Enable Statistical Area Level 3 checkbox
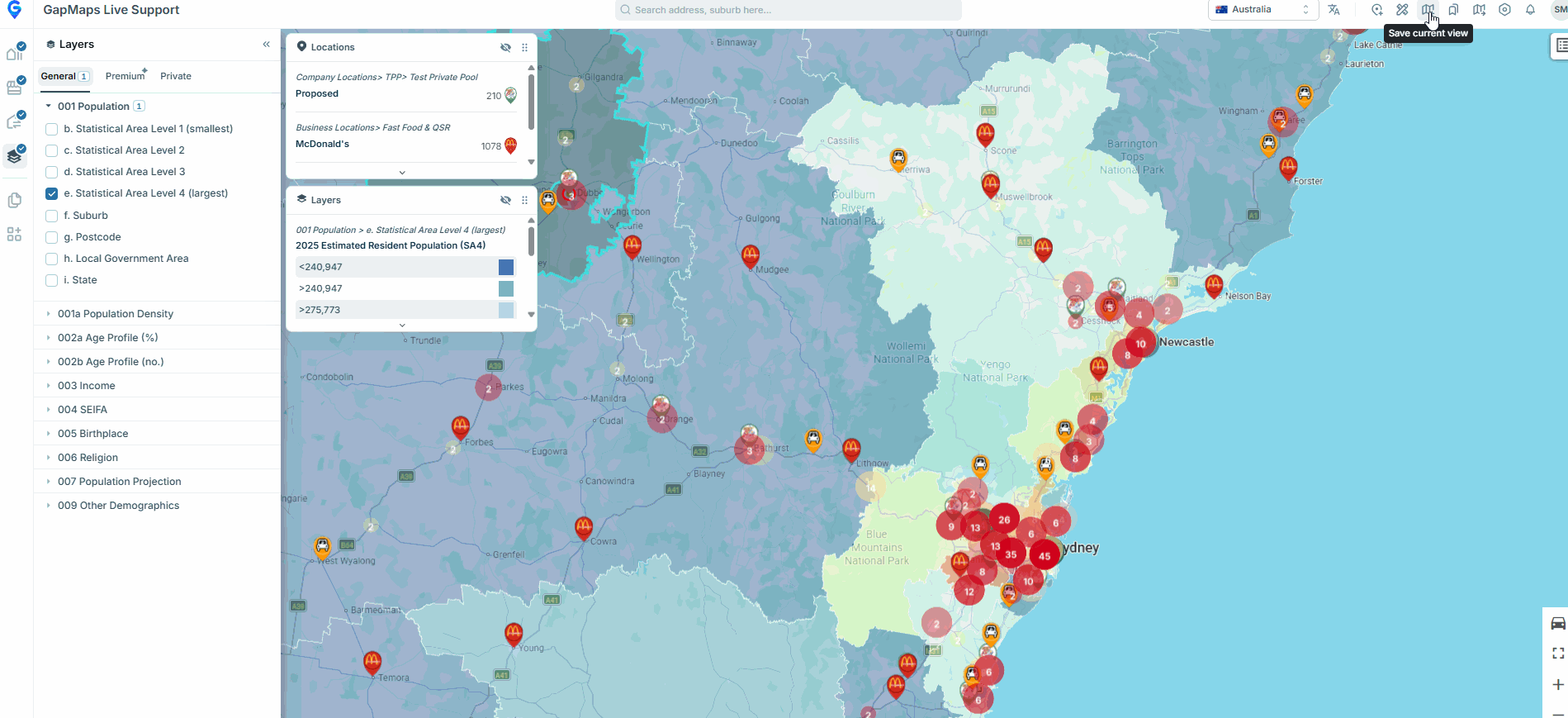1568x718 pixels. pyautogui.click(x=52, y=172)
